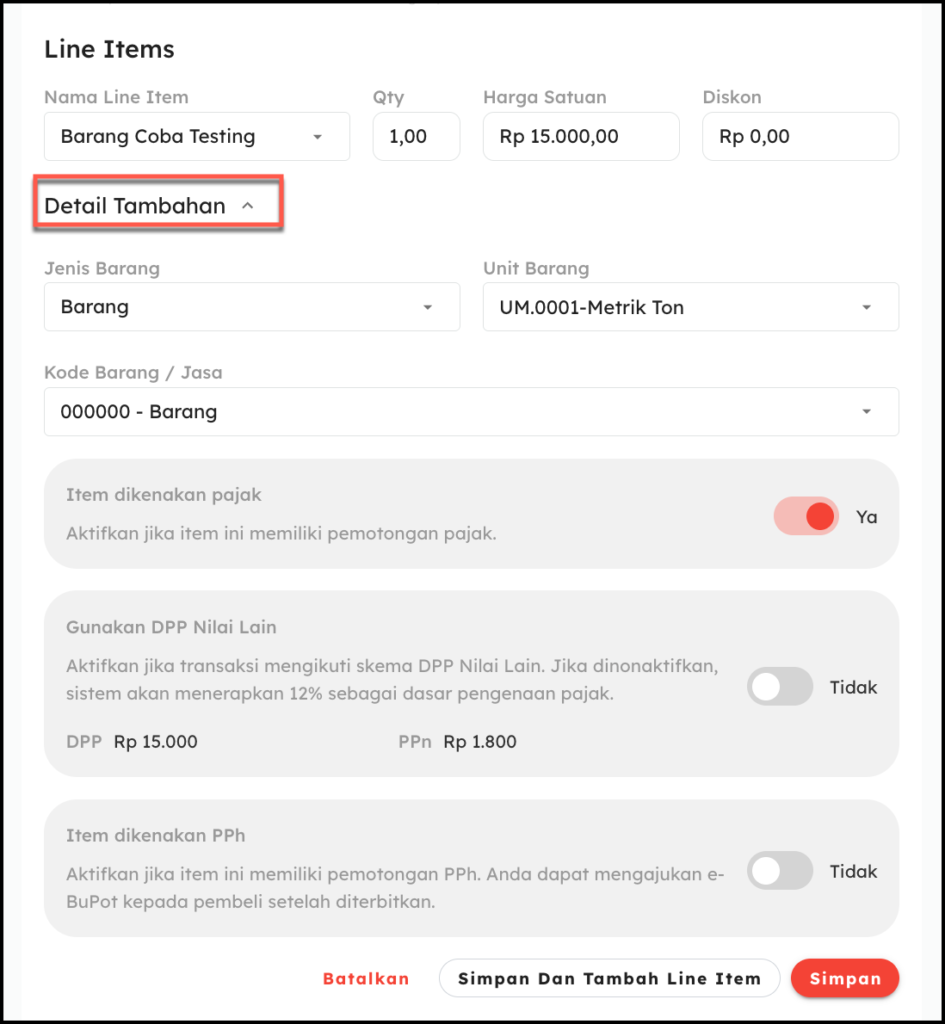Viewport: 945px width, 1024px height.
Task: Disable the Item dikenakan pajak switch
Action: pyautogui.click(x=806, y=517)
